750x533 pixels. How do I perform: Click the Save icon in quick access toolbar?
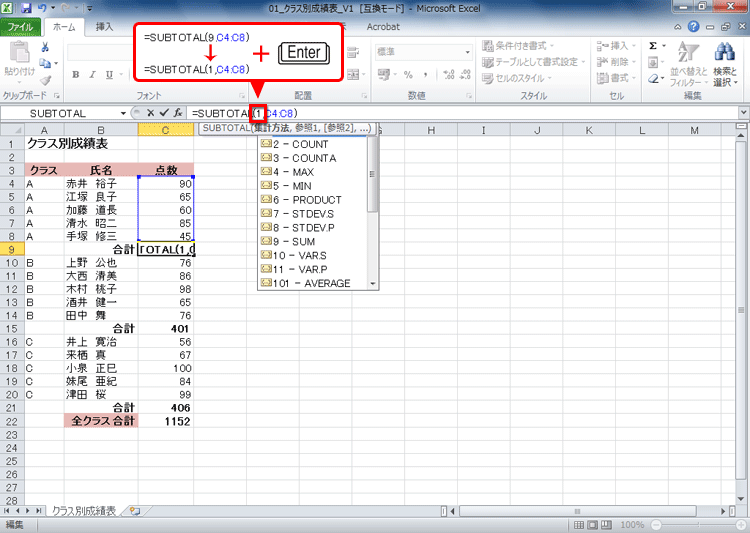click(26, 8)
